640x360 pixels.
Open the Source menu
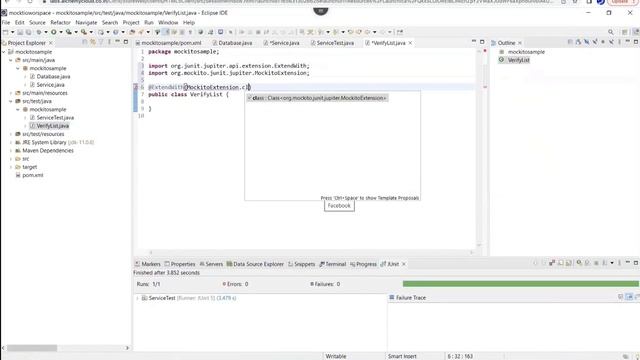(37, 22)
